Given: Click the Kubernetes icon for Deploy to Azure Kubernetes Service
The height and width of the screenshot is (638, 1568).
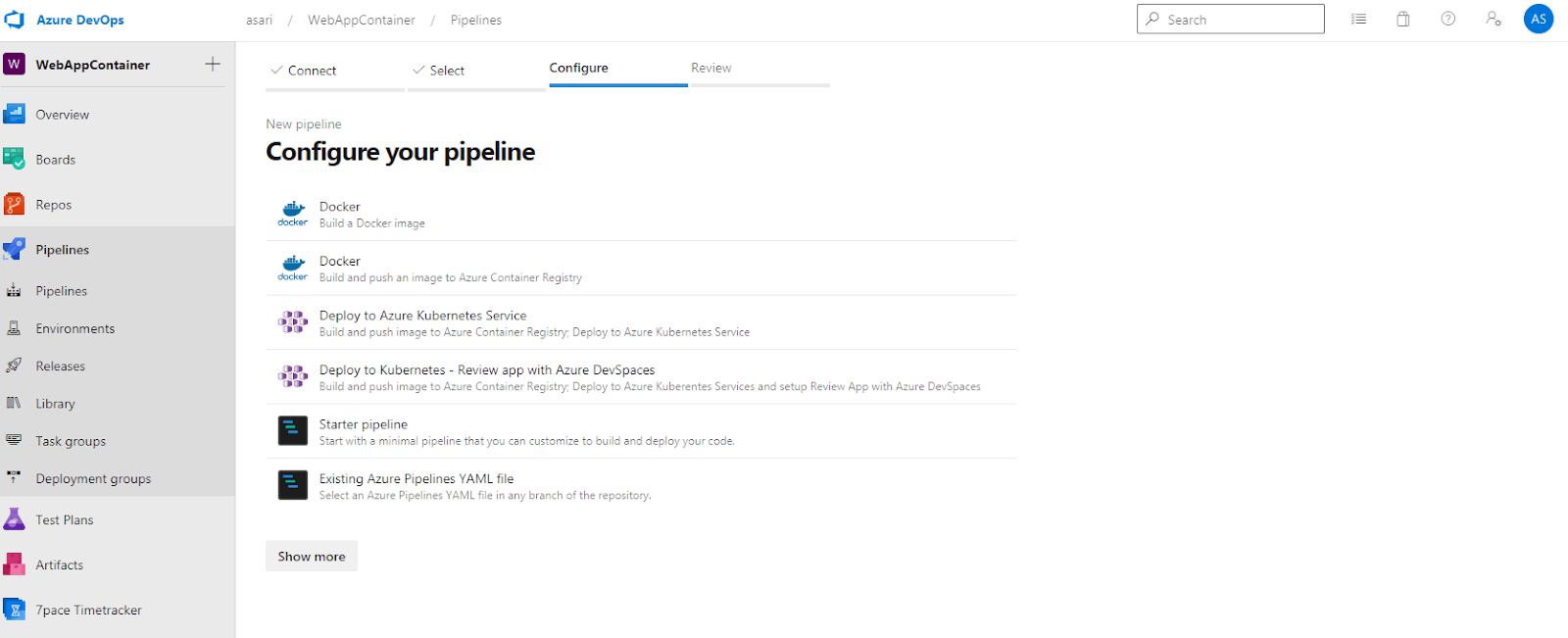Looking at the screenshot, I should point(293,321).
